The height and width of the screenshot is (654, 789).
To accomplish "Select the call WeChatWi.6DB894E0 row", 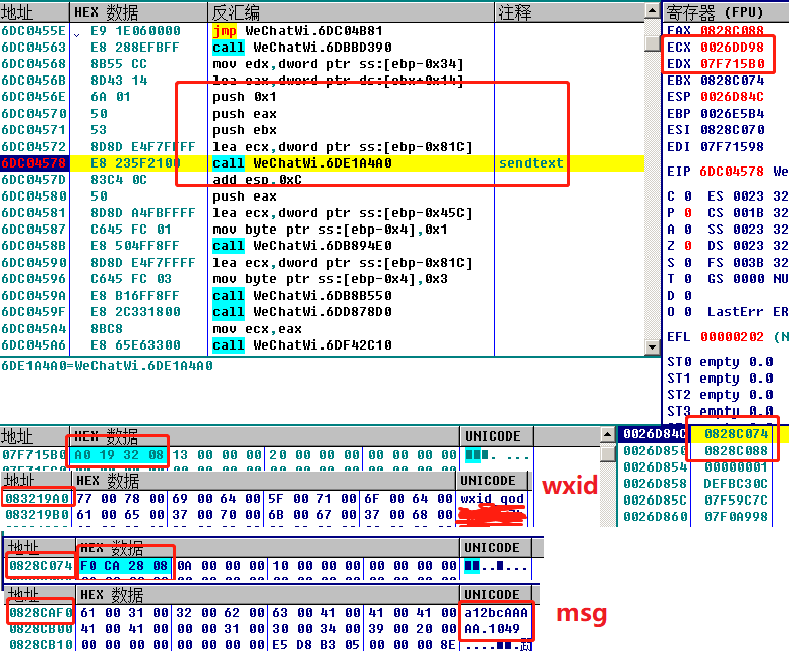I will 302,246.
